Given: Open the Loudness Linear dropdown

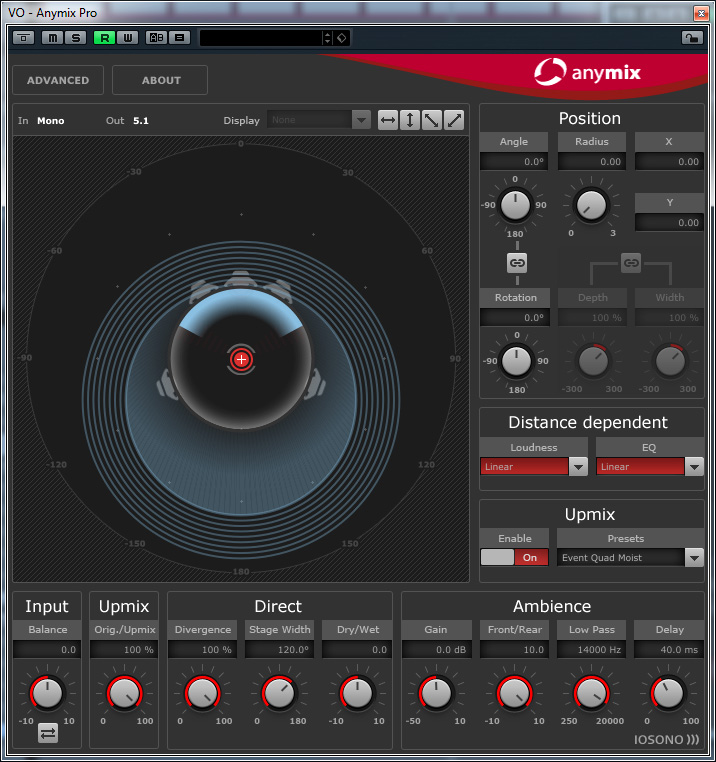Looking at the screenshot, I should point(578,467).
